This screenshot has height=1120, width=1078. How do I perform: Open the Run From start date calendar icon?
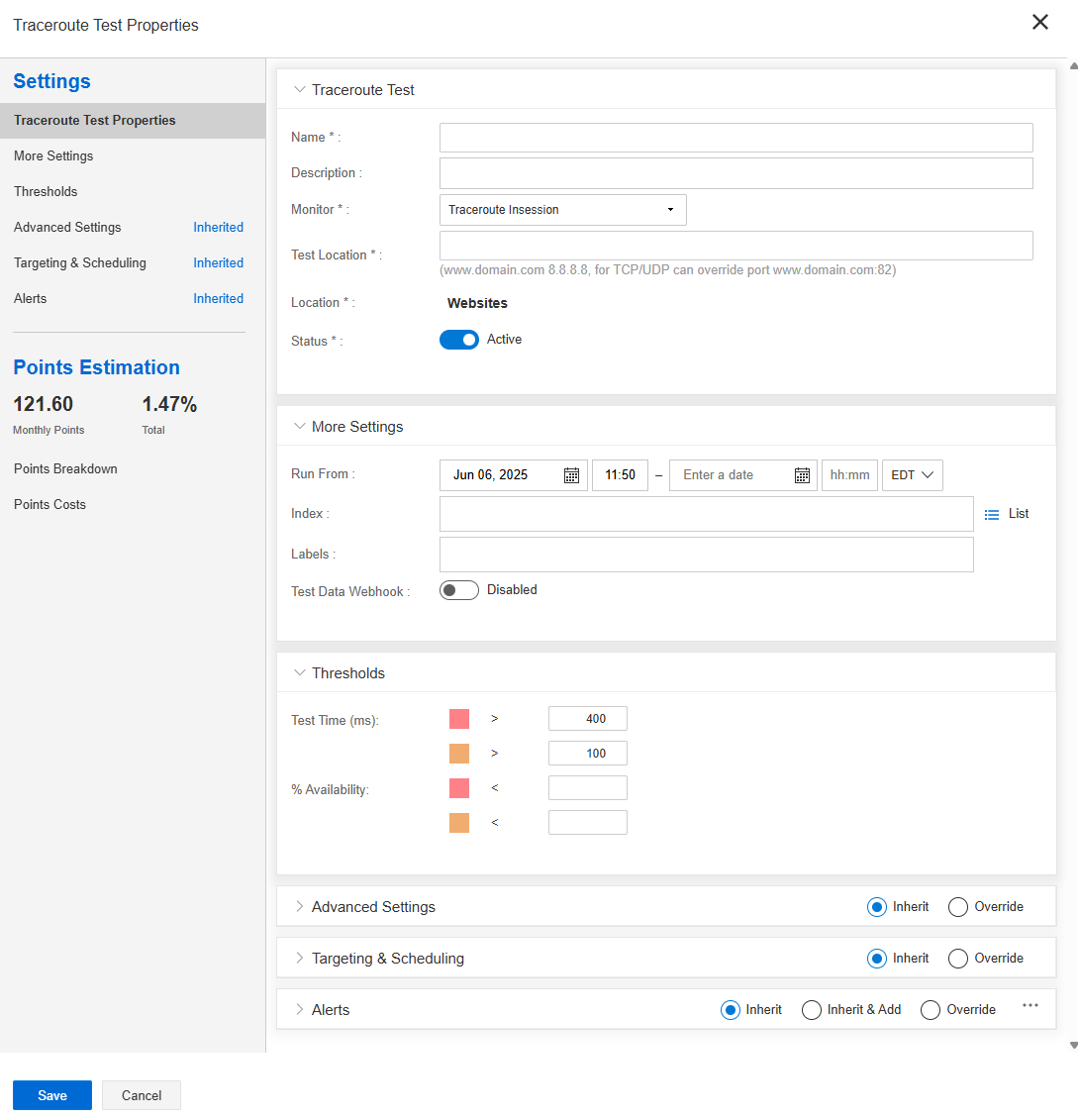(x=571, y=475)
